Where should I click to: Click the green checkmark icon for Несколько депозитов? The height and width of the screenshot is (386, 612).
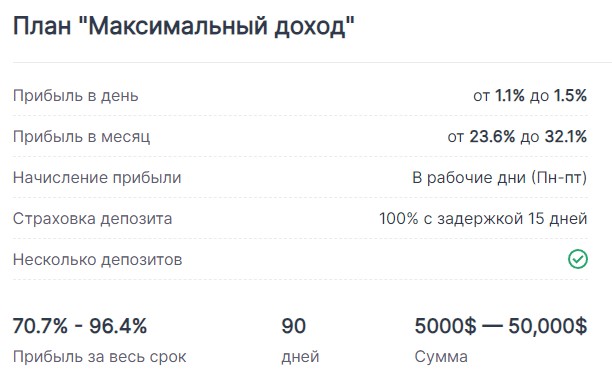coord(578,259)
